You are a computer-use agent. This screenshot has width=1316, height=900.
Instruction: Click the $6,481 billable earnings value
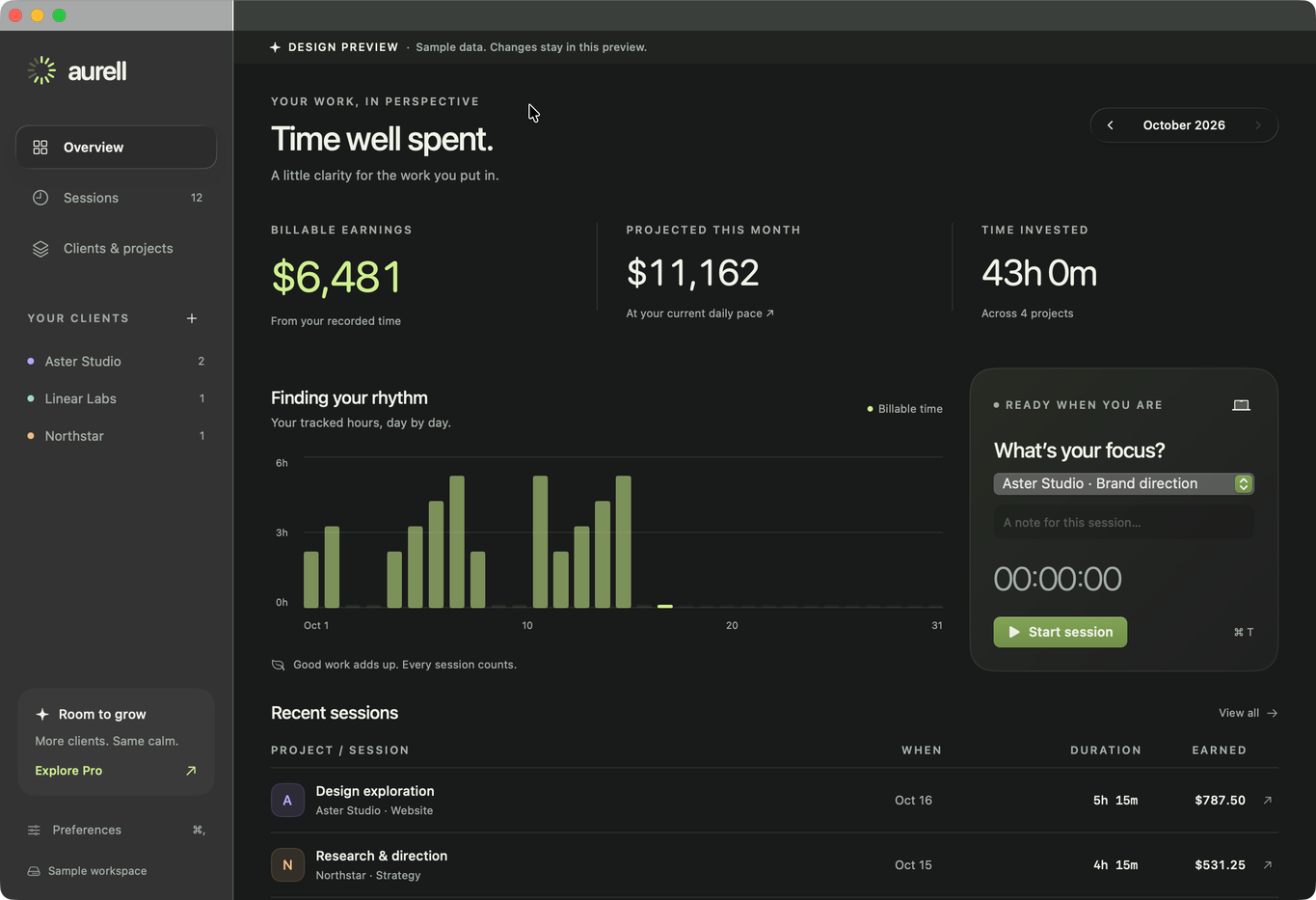(x=336, y=278)
